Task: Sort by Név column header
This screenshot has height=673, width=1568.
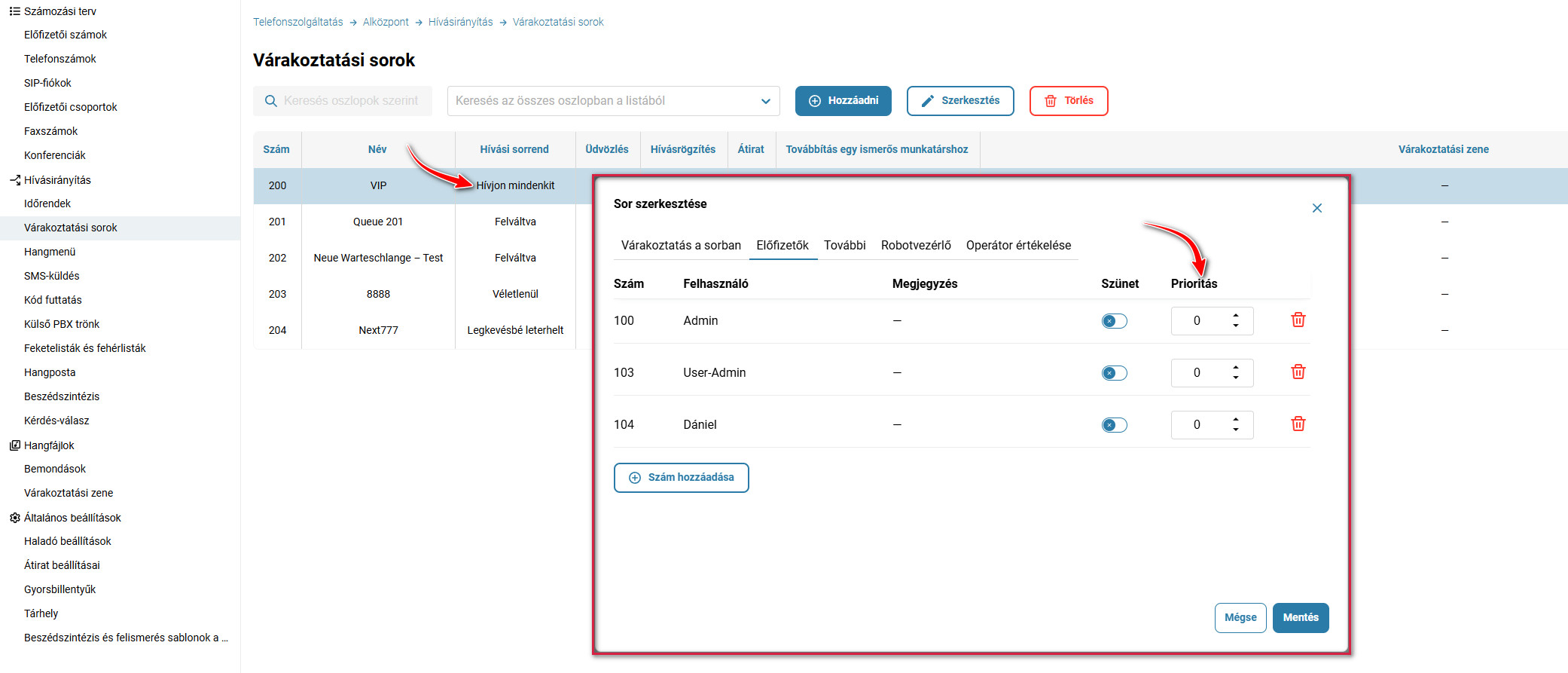Action: 377,149
